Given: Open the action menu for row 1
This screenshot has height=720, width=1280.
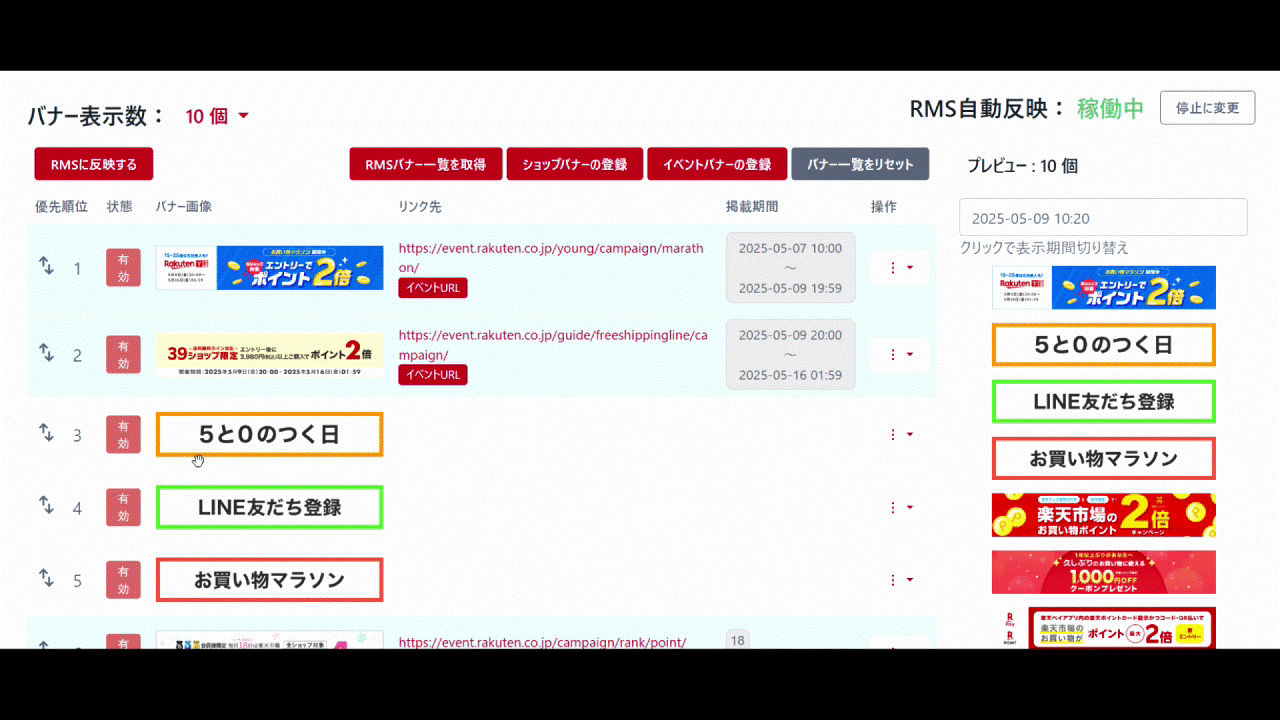Looking at the screenshot, I should (900, 268).
